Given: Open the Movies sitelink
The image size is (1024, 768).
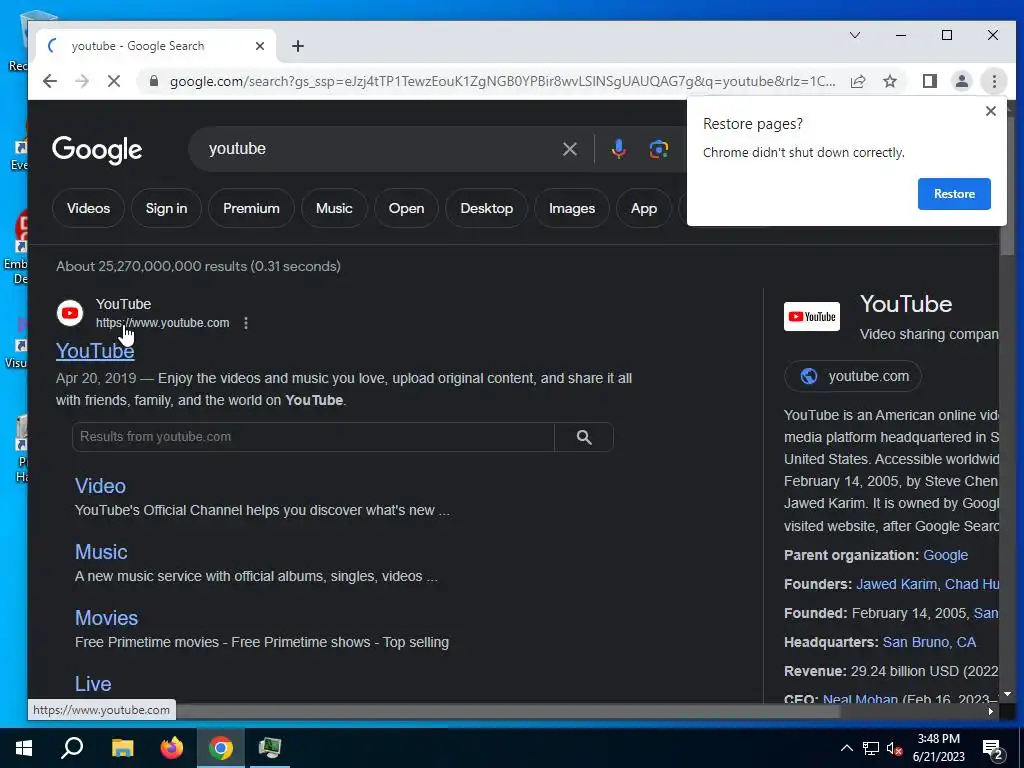Looking at the screenshot, I should click(x=106, y=618).
